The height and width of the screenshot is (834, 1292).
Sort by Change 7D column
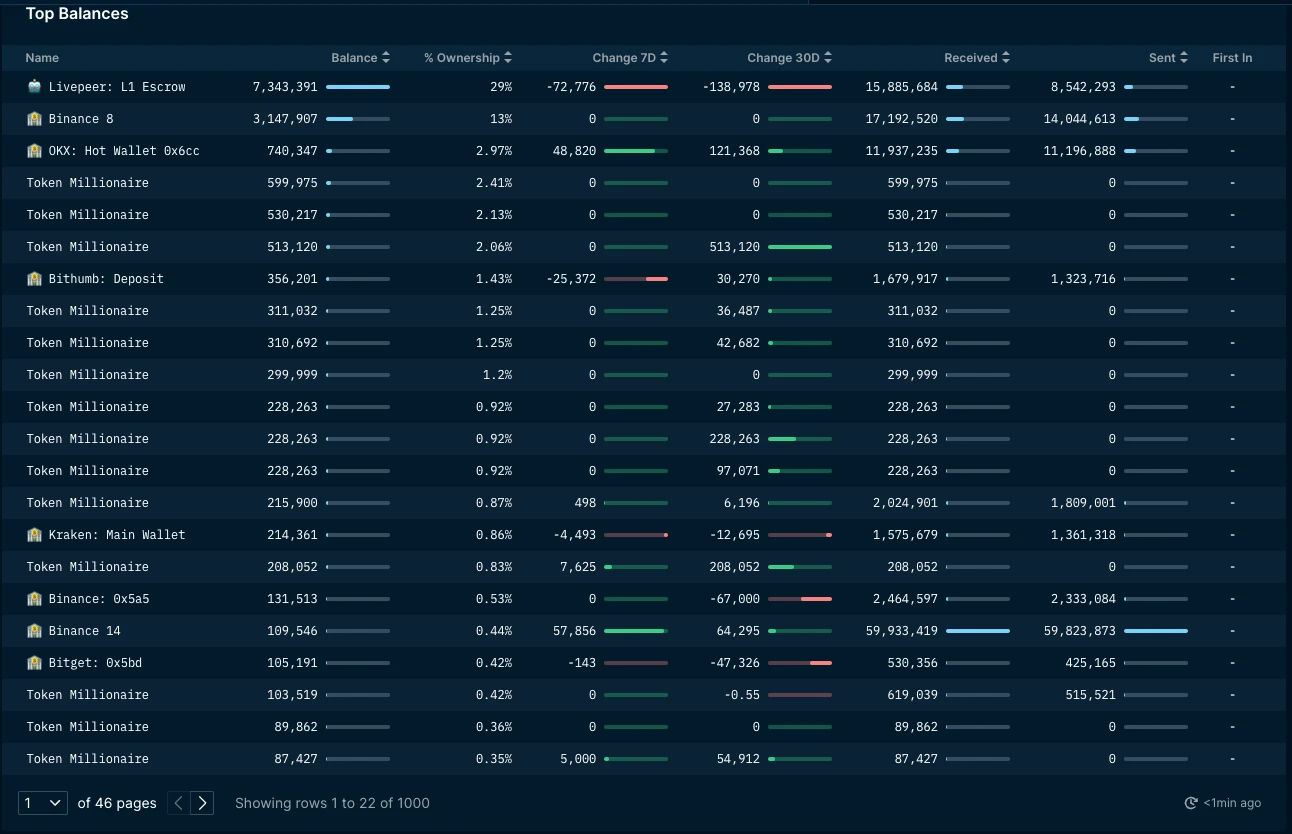630,58
